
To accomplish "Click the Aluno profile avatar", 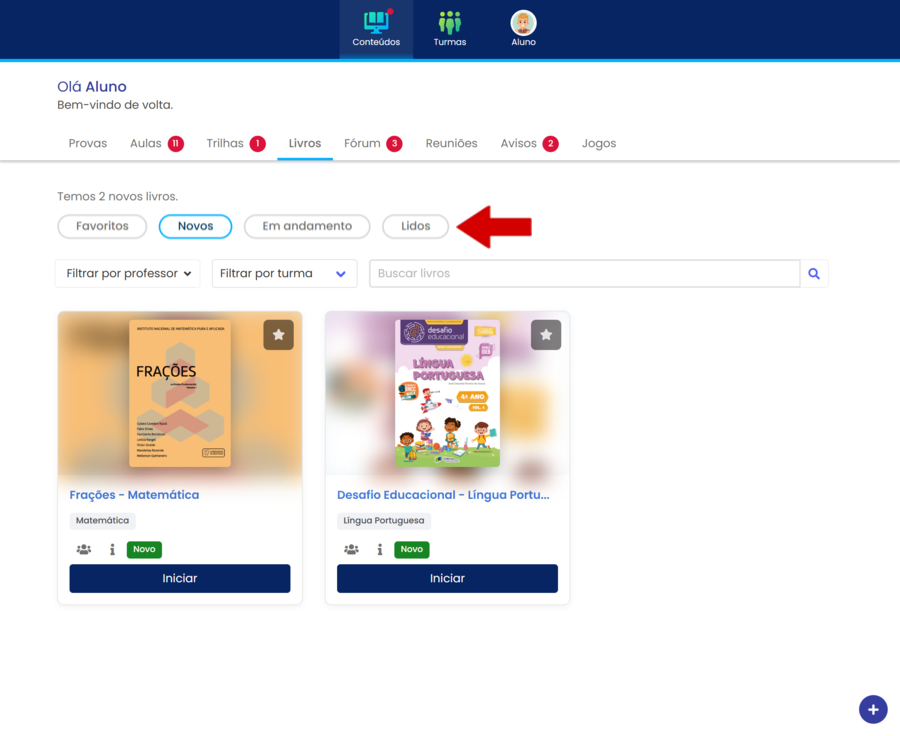I will [523, 22].
